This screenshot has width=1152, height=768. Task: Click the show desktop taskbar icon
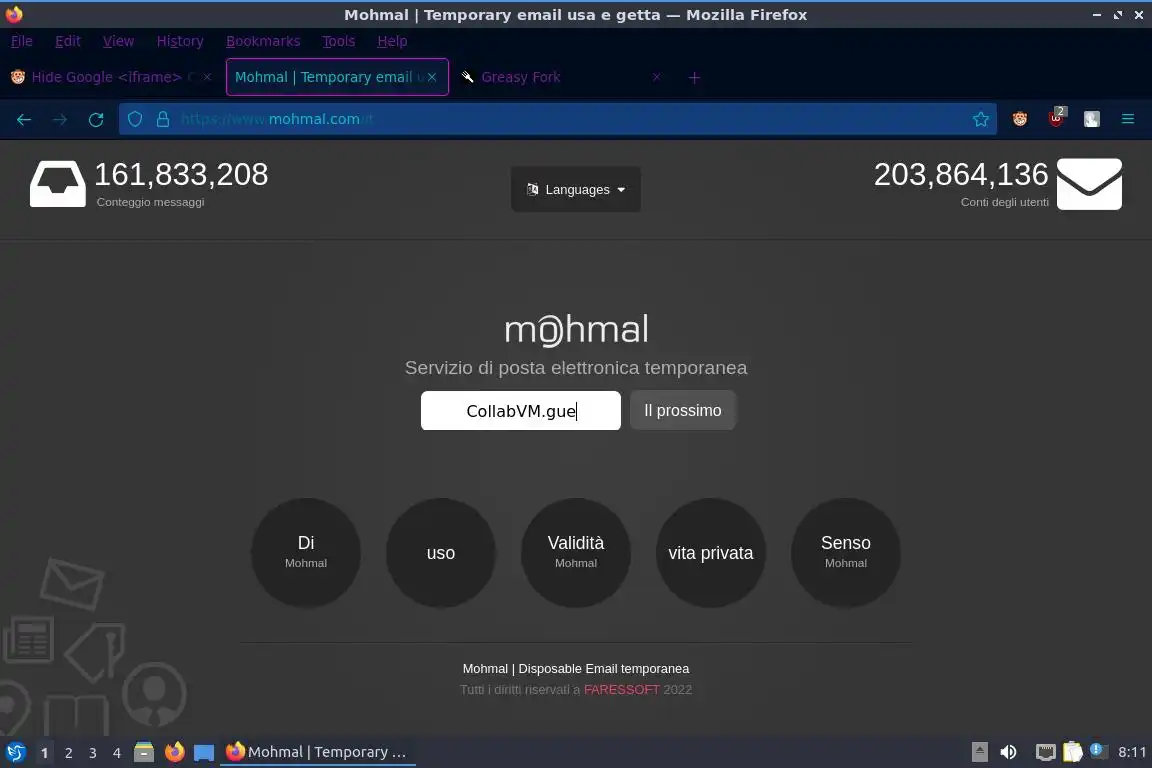(204, 752)
